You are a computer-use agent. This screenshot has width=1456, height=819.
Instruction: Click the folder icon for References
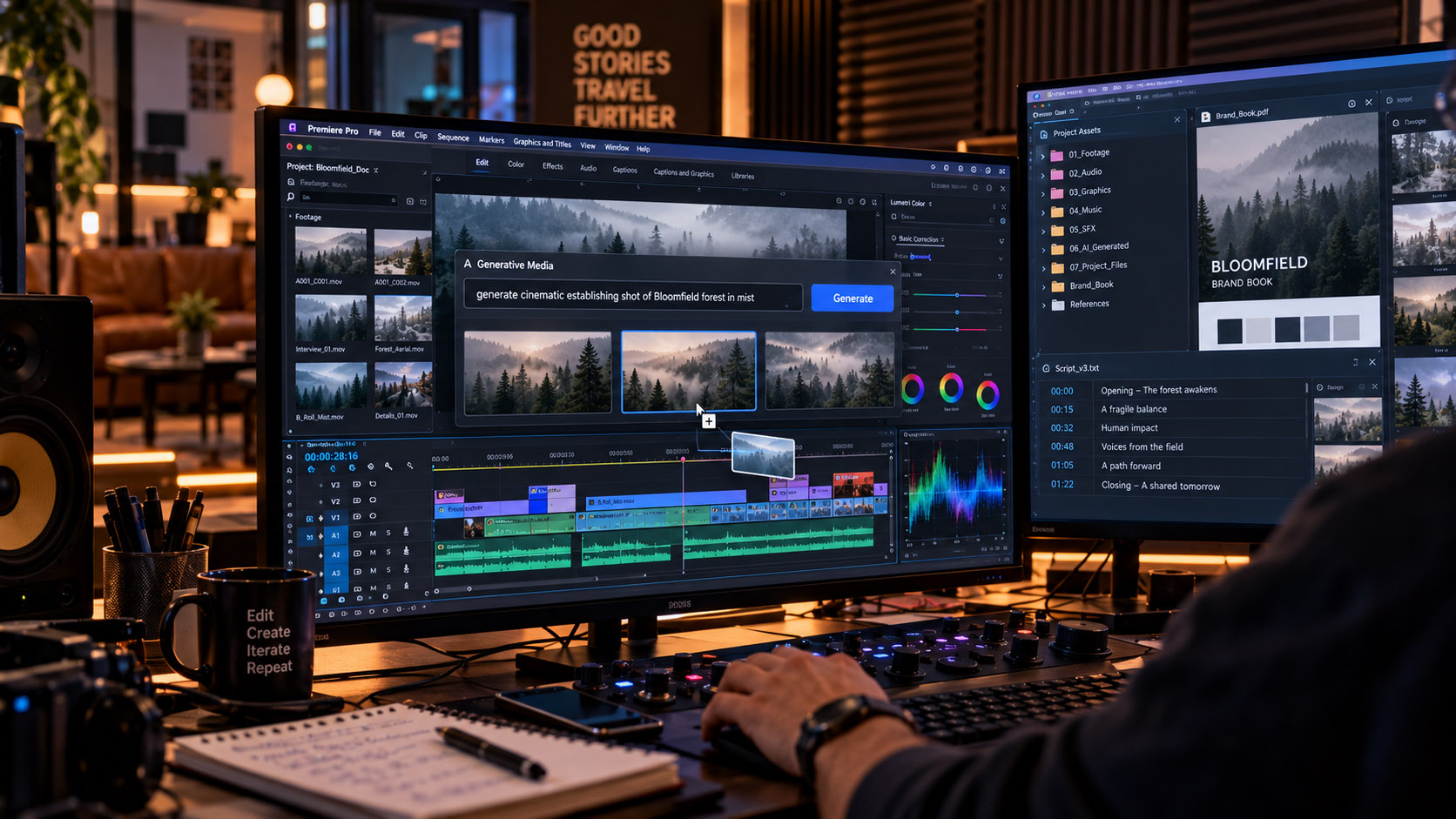[x=1057, y=305]
